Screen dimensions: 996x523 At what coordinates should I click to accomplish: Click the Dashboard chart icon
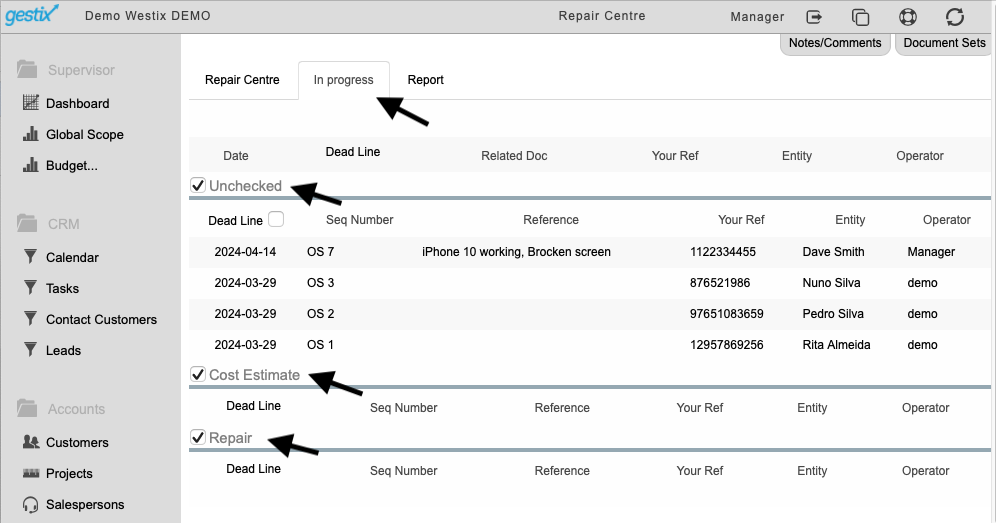(30, 102)
